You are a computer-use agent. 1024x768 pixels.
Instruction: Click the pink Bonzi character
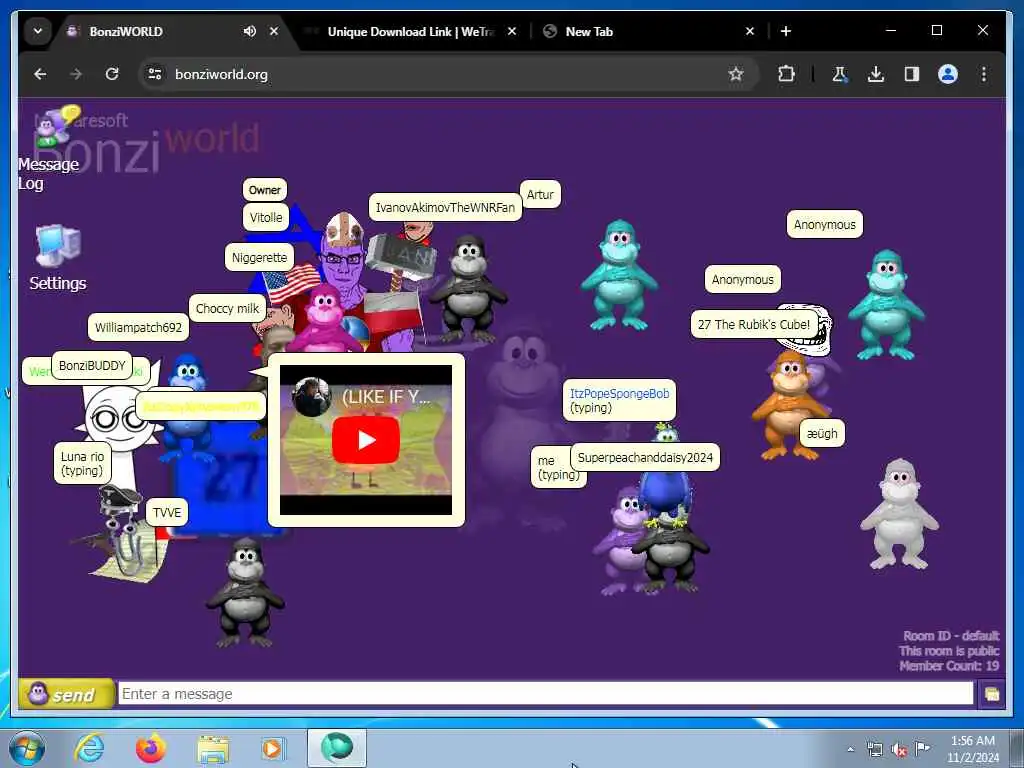(x=325, y=318)
